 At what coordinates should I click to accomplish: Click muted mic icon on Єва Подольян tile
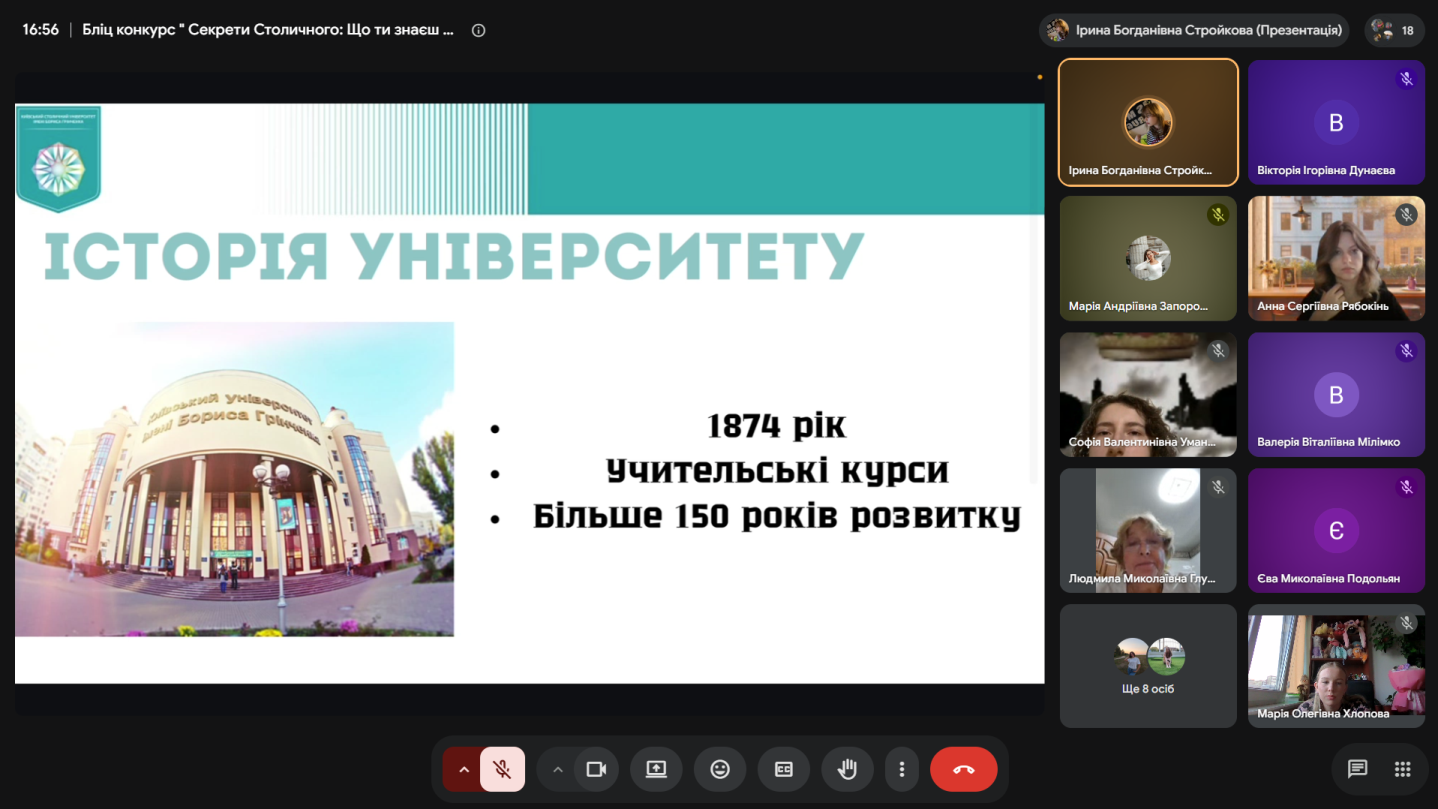click(1406, 487)
